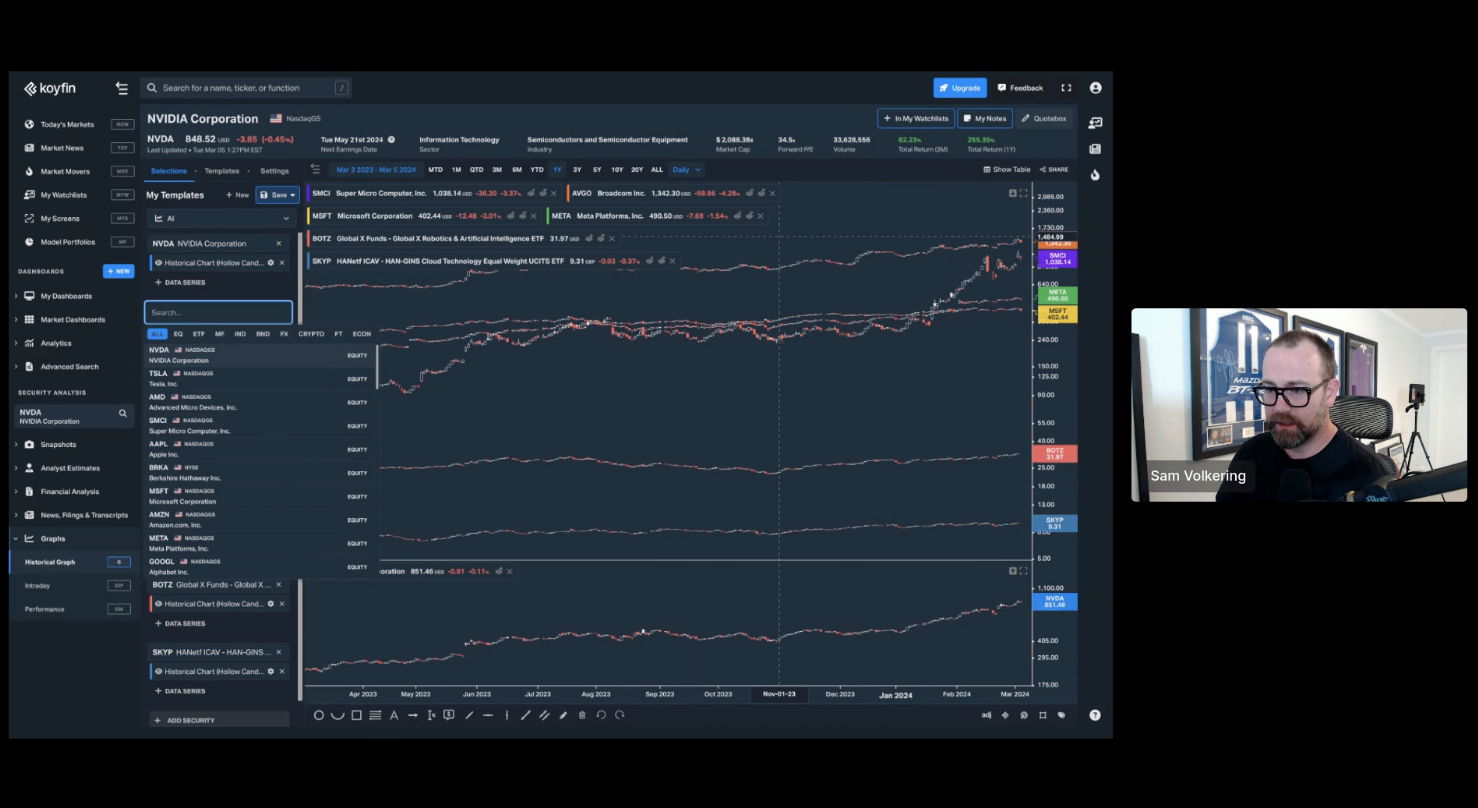Click the Add Security button
Screen dimensions: 1478x808
190,720
